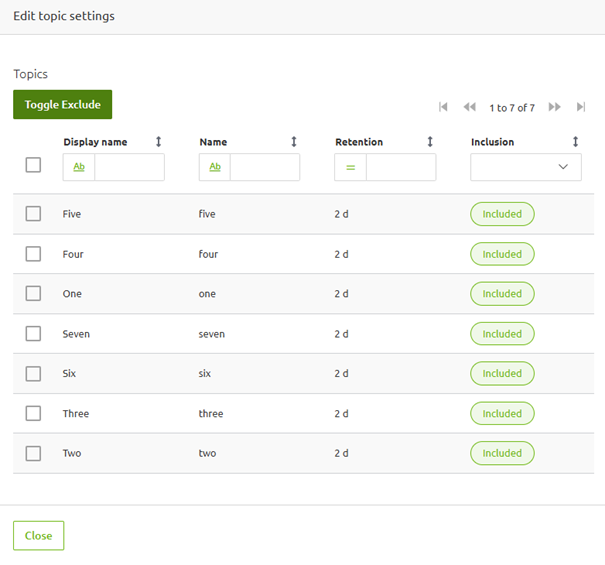Go to previous page of topics
The image size is (605, 565).
469,107
